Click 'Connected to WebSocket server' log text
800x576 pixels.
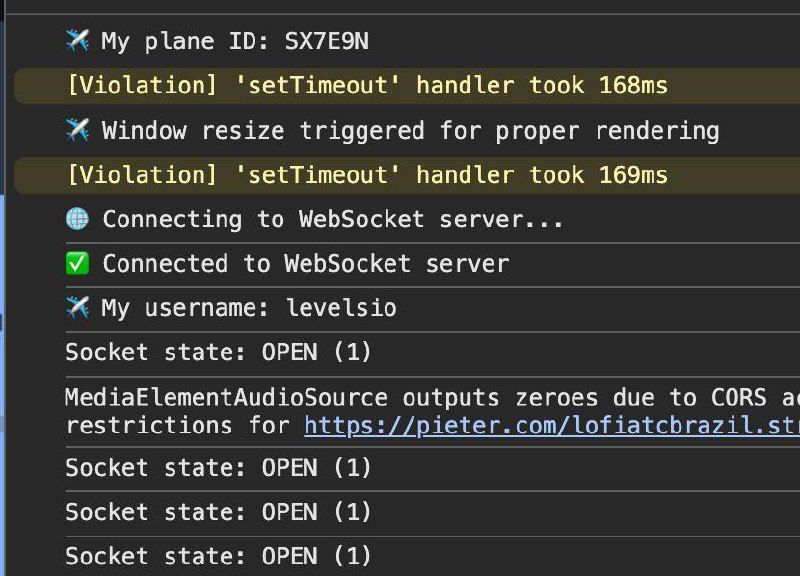point(306,264)
